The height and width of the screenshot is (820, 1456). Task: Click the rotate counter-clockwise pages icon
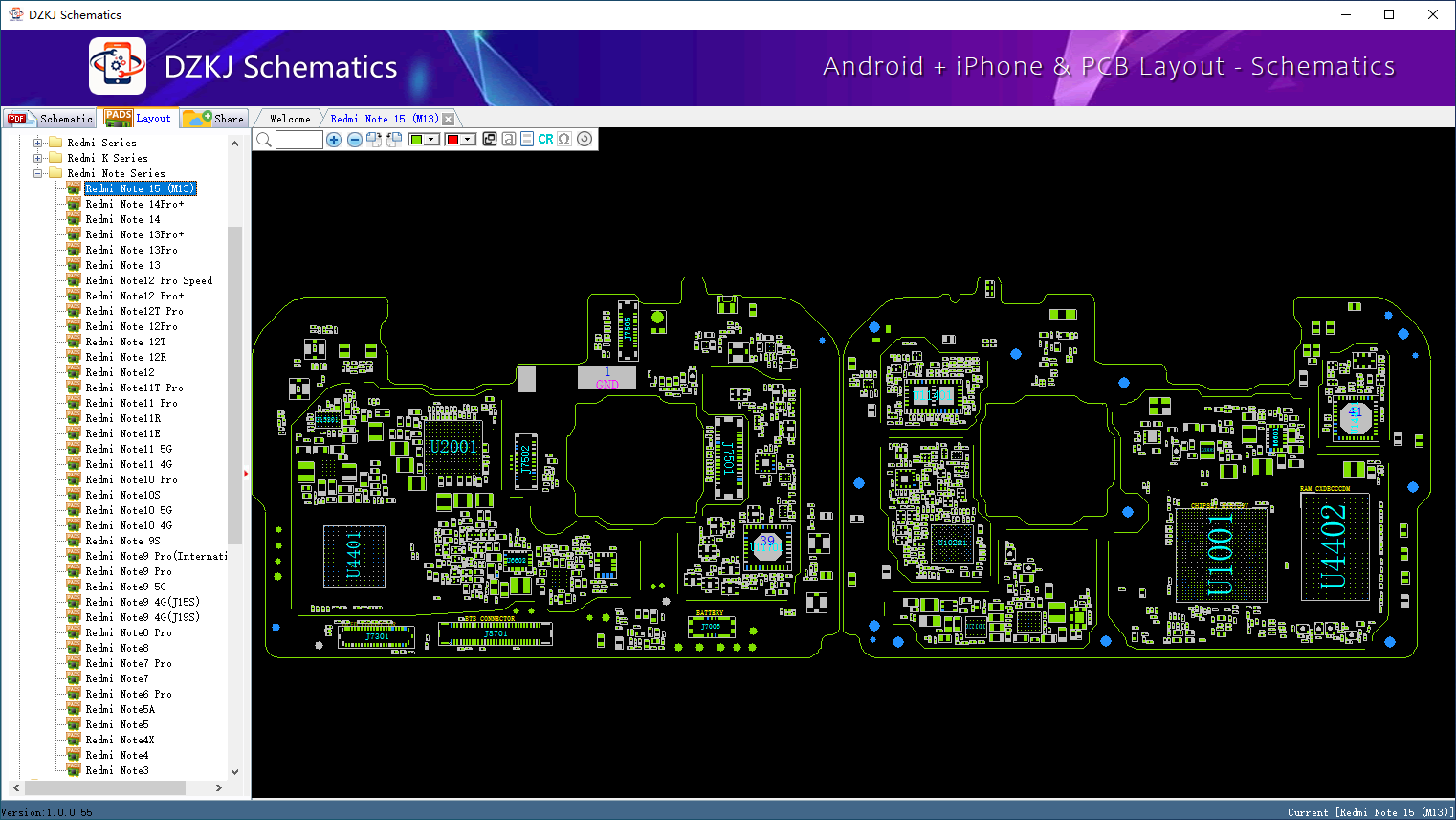[x=394, y=140]
